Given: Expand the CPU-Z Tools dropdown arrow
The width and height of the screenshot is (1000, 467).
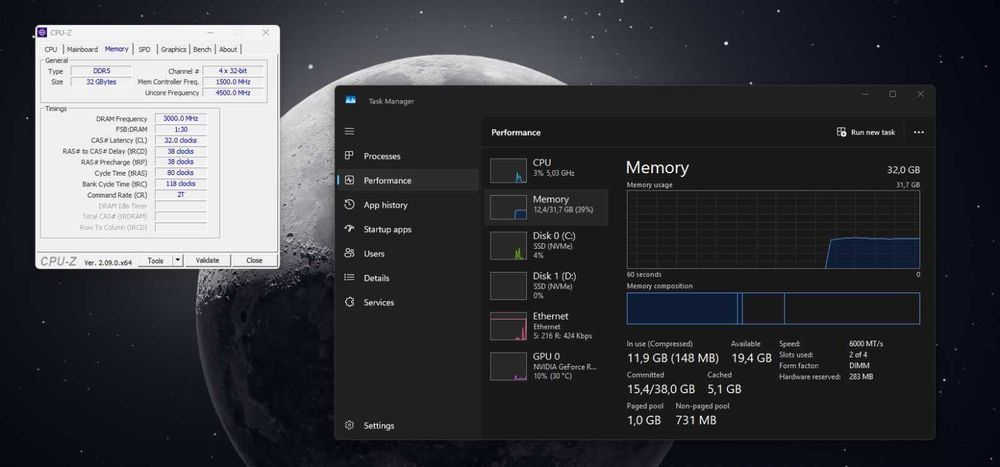Looking at the screenshot, I should [178, 260].
